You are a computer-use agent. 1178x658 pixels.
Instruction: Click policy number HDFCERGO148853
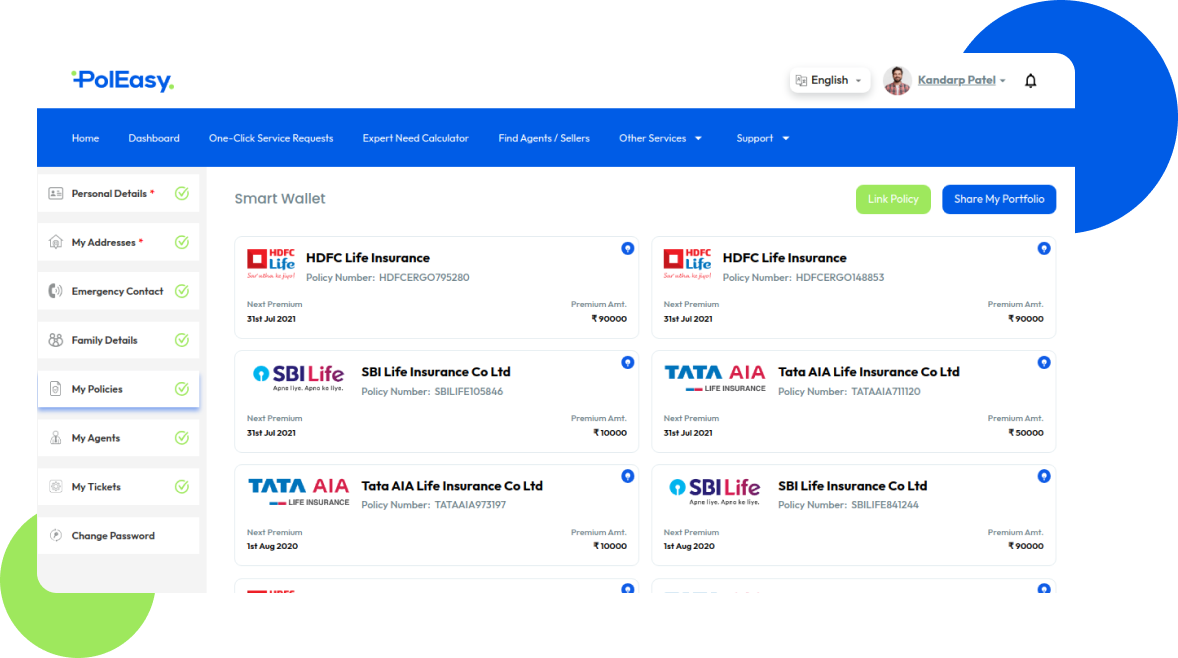840,277
